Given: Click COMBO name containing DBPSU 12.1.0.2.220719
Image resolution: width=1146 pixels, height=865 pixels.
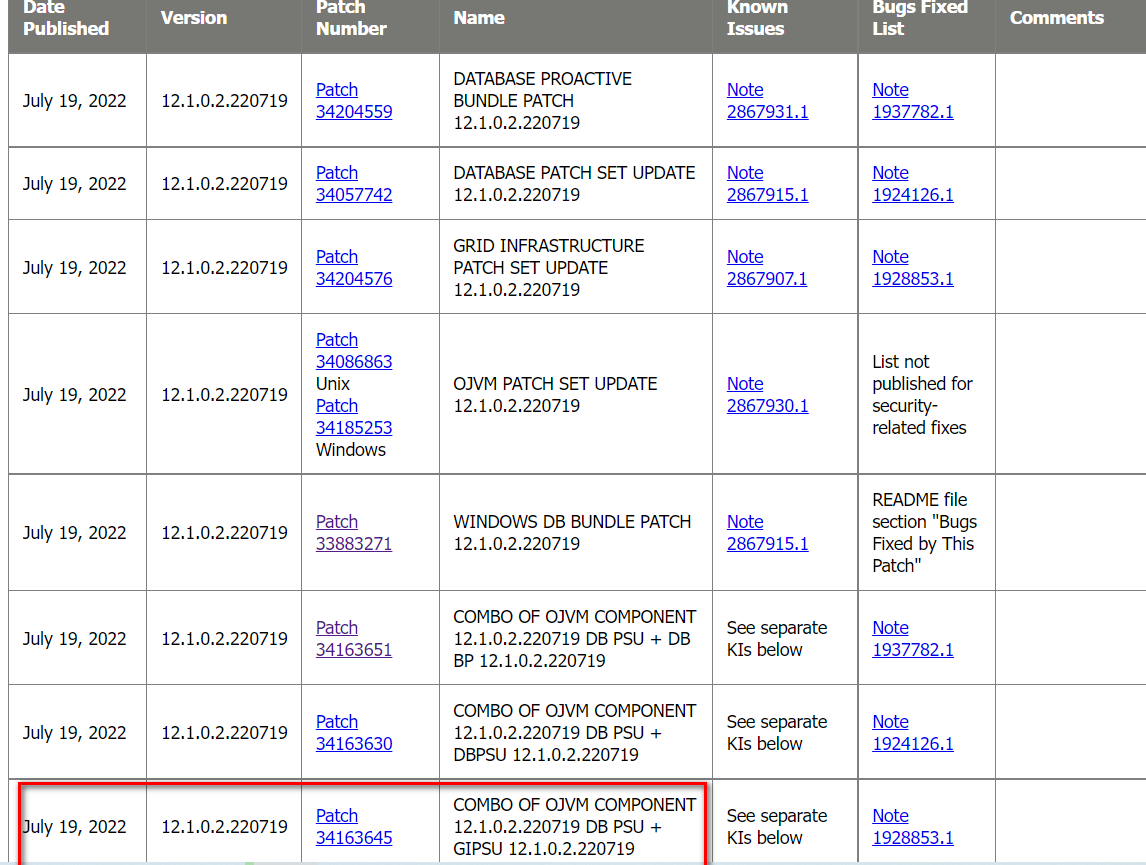Looking at the screenshot, I should 574,733.
